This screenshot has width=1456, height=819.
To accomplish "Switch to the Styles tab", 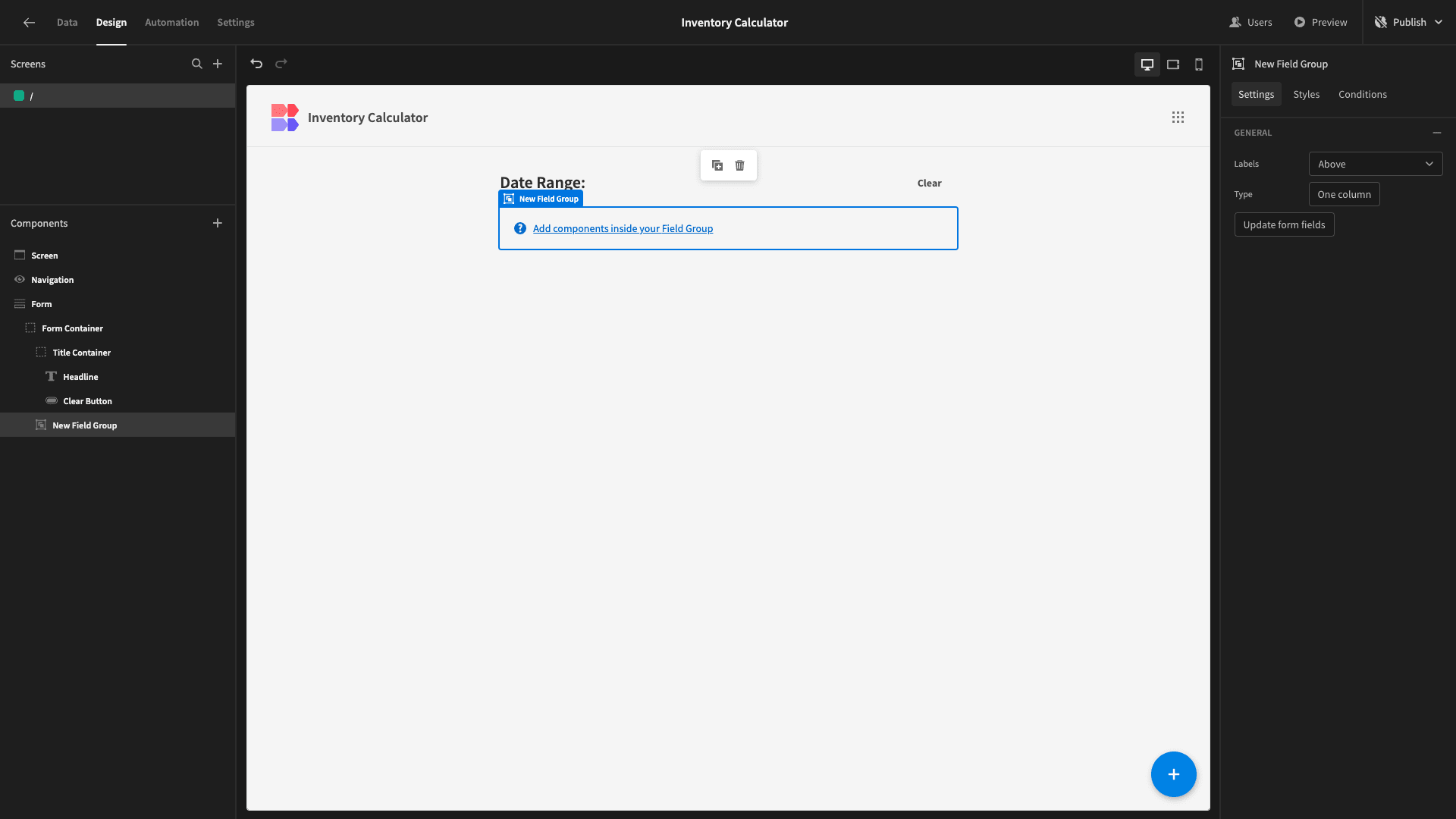I will 1306,94.
